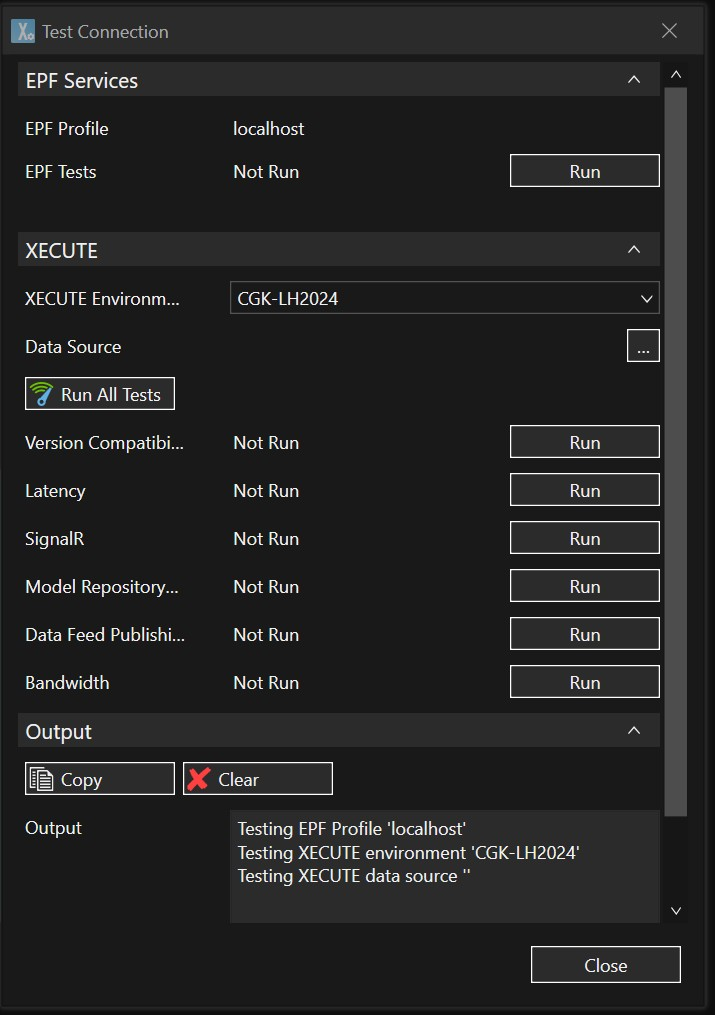This screenshot has width=715, height=1015.
Task: Click the vertical scrollbar thumb
Action: (x=676, y=451)
